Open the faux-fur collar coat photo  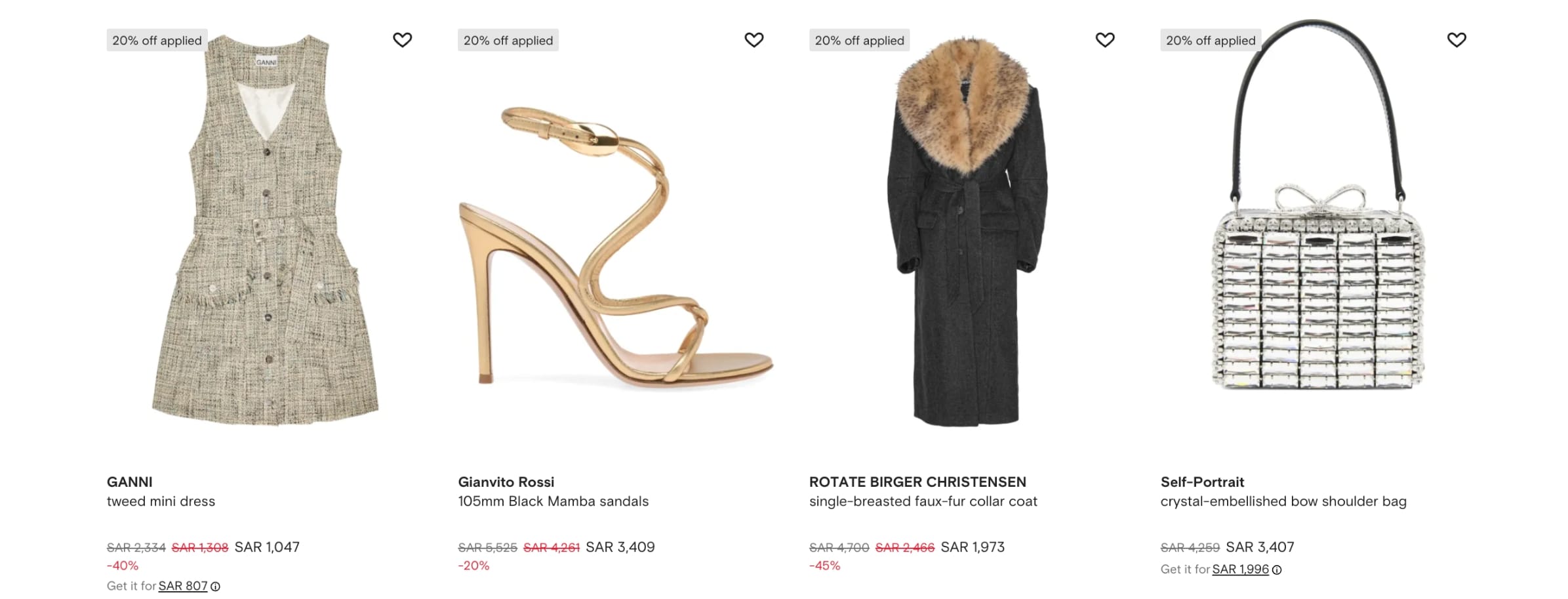pos(967,230)
